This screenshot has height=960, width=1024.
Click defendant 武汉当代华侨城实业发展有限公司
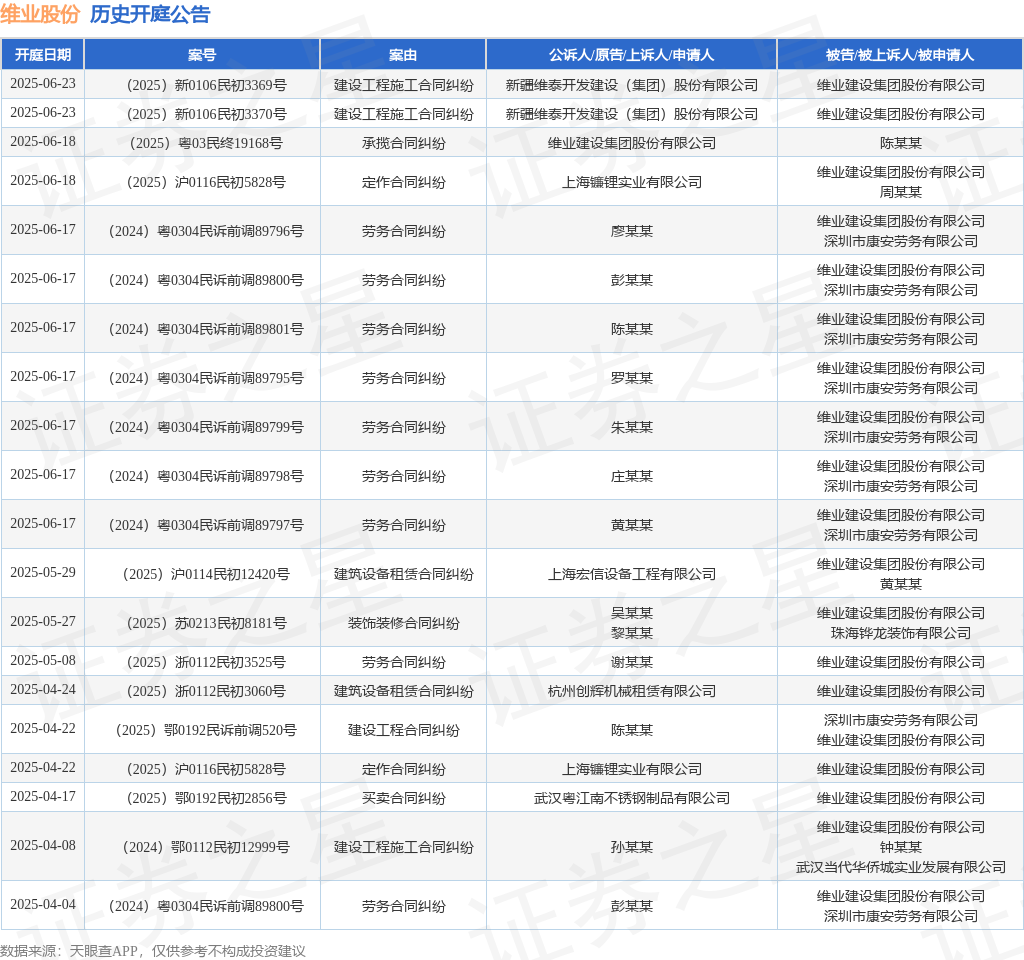coord(901,867)
